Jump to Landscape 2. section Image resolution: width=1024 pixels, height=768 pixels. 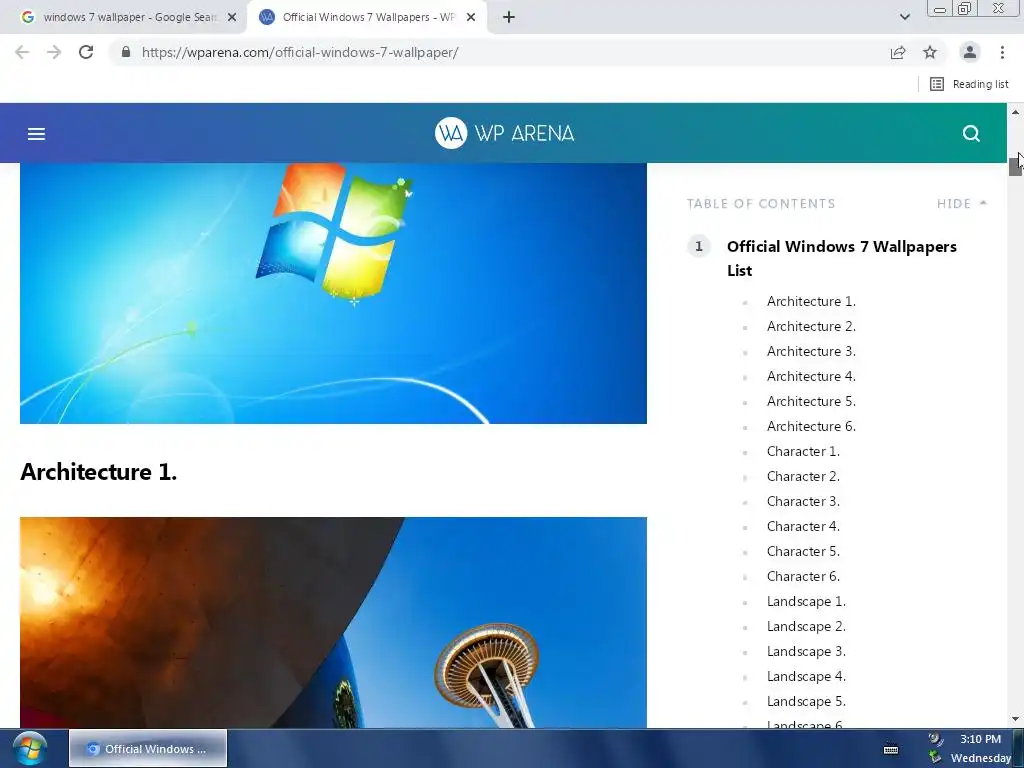pos(807,626)
